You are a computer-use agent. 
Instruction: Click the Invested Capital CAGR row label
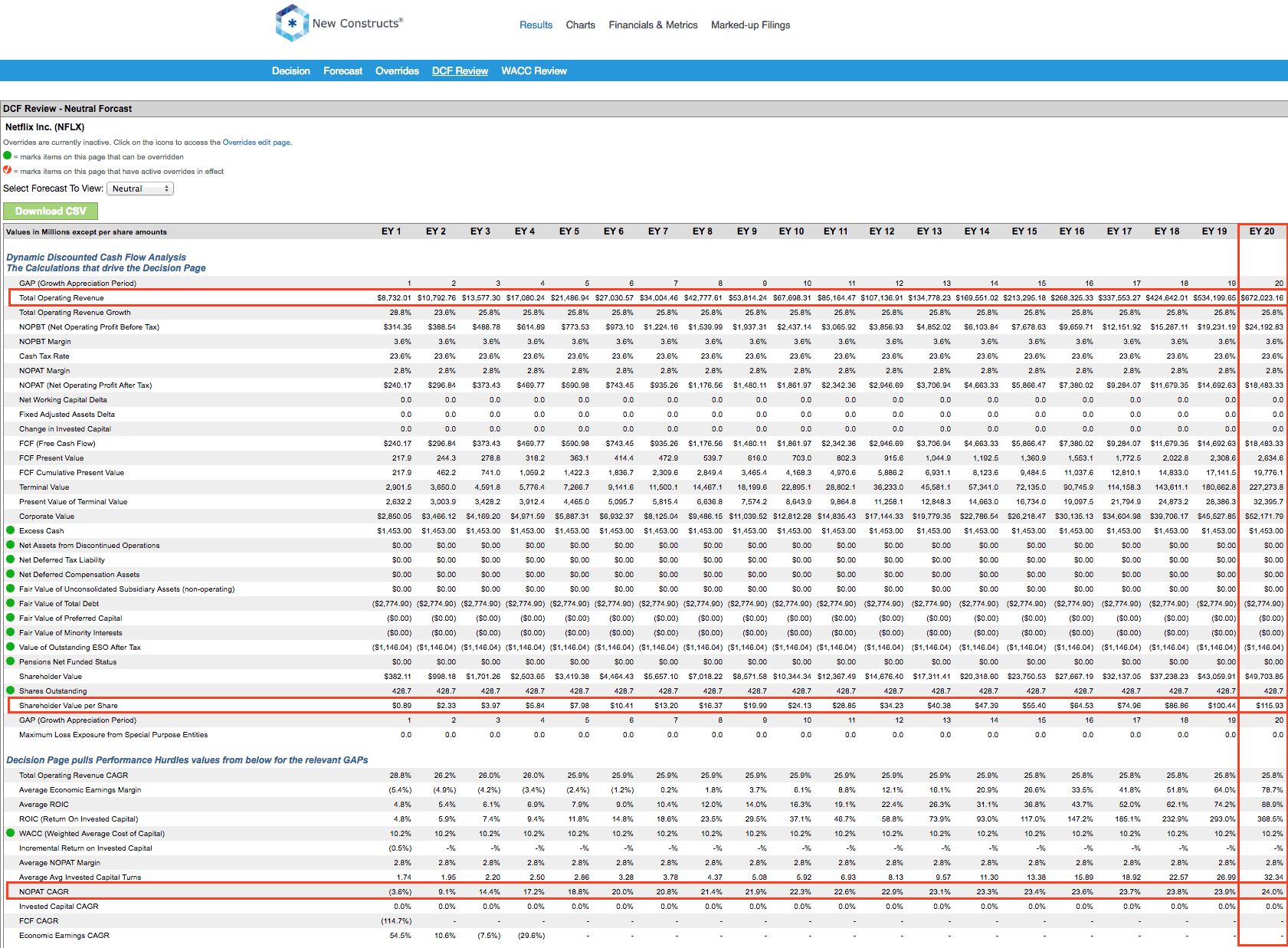click(x=59, y=907)
